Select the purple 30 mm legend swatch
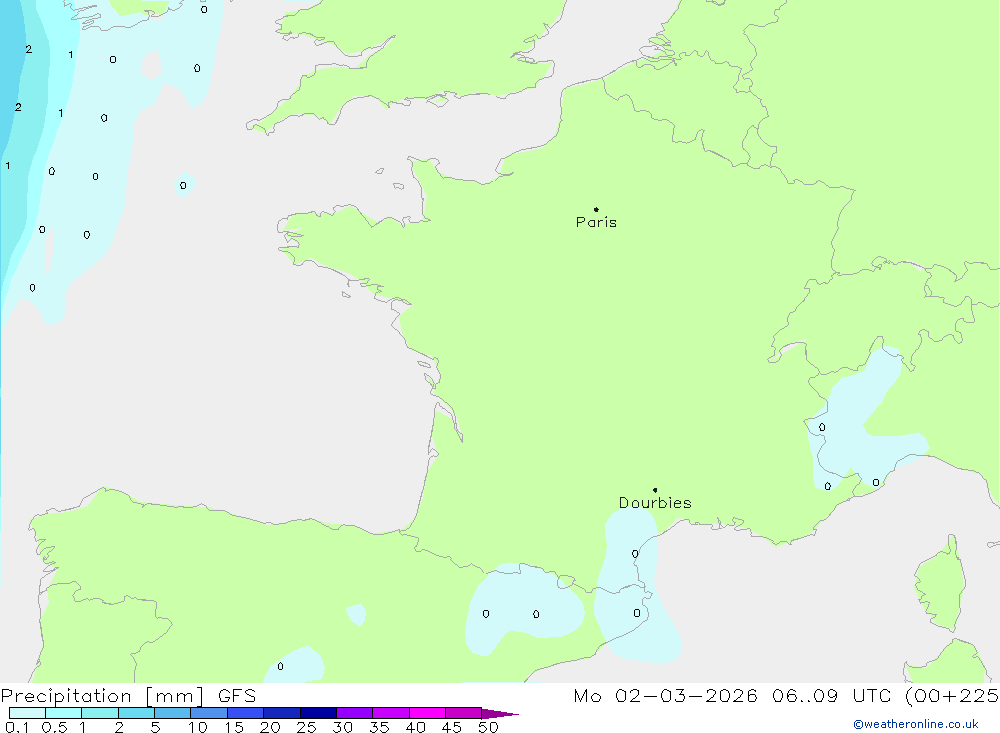Viewport: 1000px width, 733px height. [355, 713]
